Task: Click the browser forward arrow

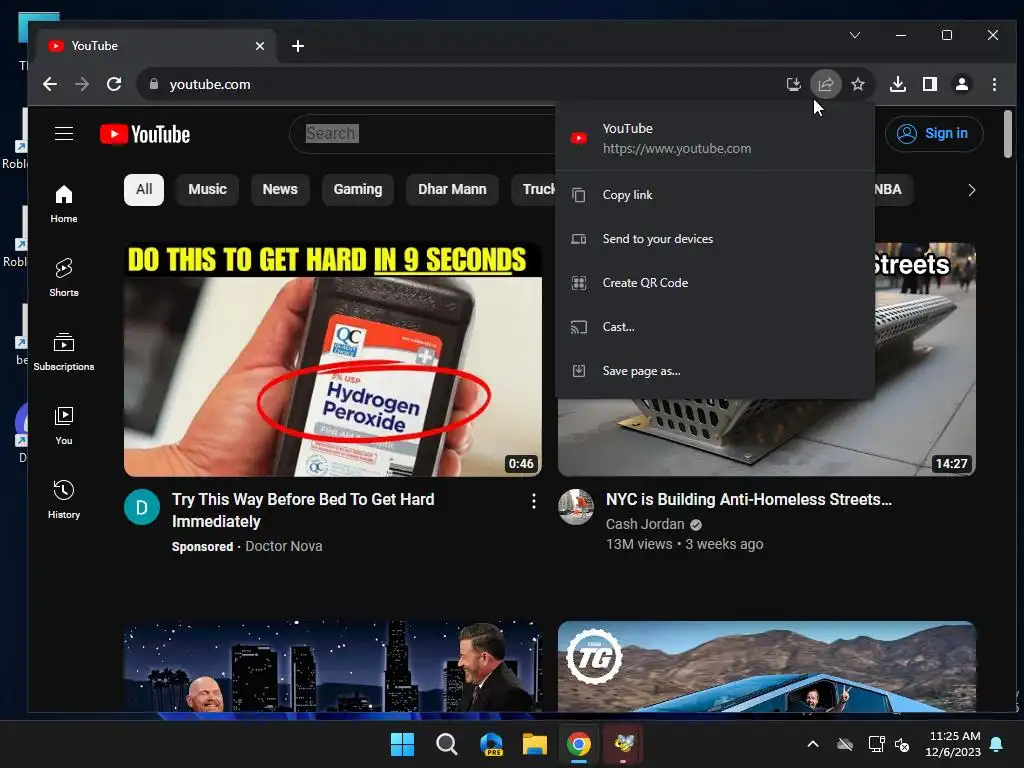Action: tap(82, 84)
